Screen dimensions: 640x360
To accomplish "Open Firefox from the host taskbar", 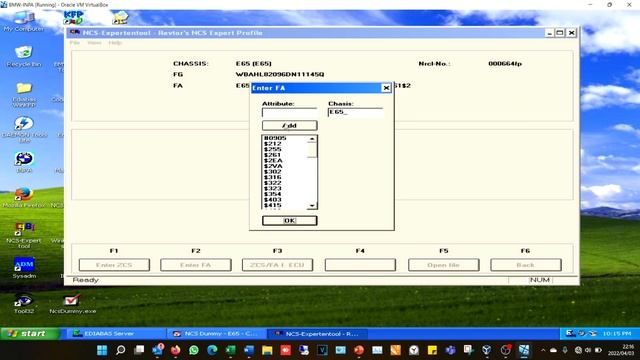I will (x=176, y=350).
